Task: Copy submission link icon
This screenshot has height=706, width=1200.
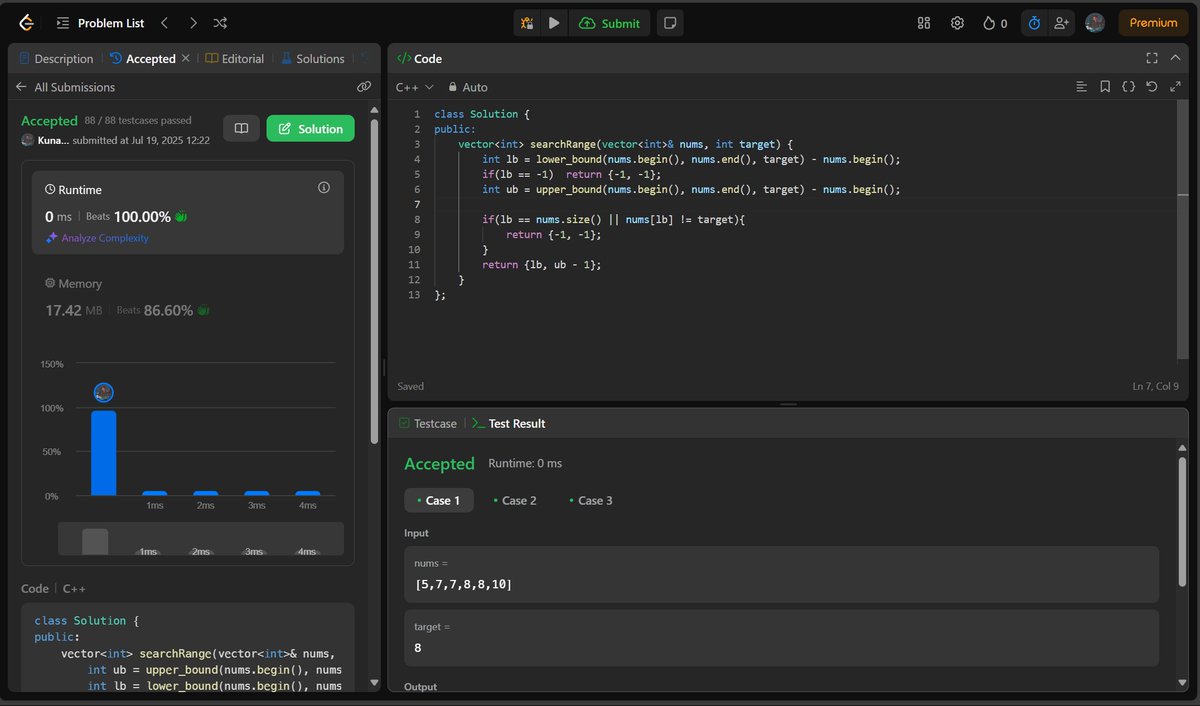Action: coord(364,87)
